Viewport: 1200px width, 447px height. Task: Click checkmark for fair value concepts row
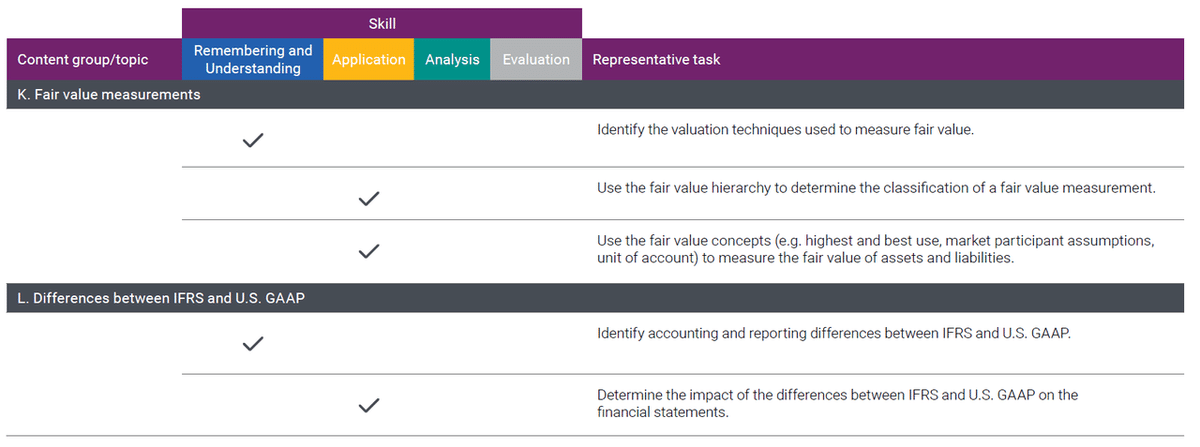[368, 250]
